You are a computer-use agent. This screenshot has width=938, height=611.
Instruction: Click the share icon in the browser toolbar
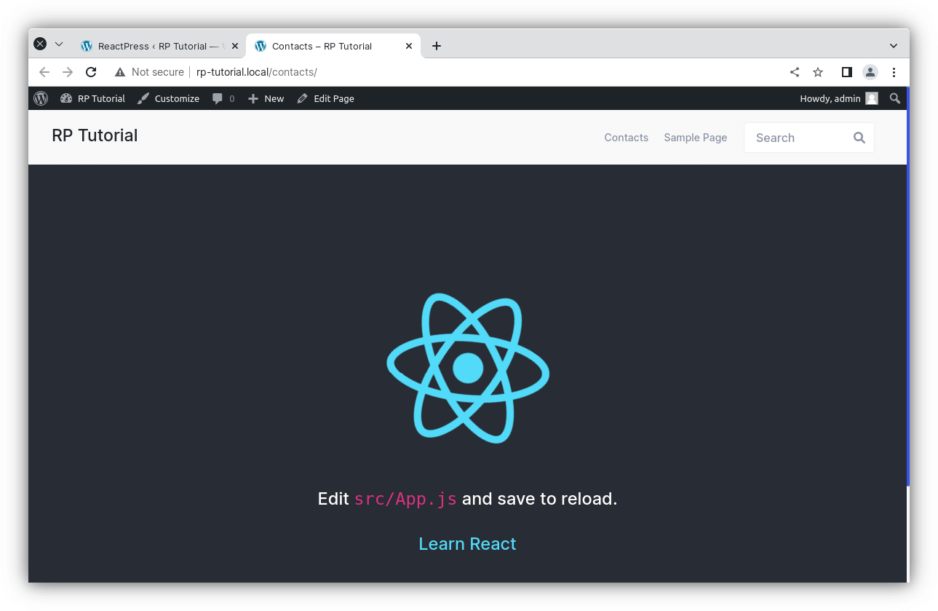point(794,72)
